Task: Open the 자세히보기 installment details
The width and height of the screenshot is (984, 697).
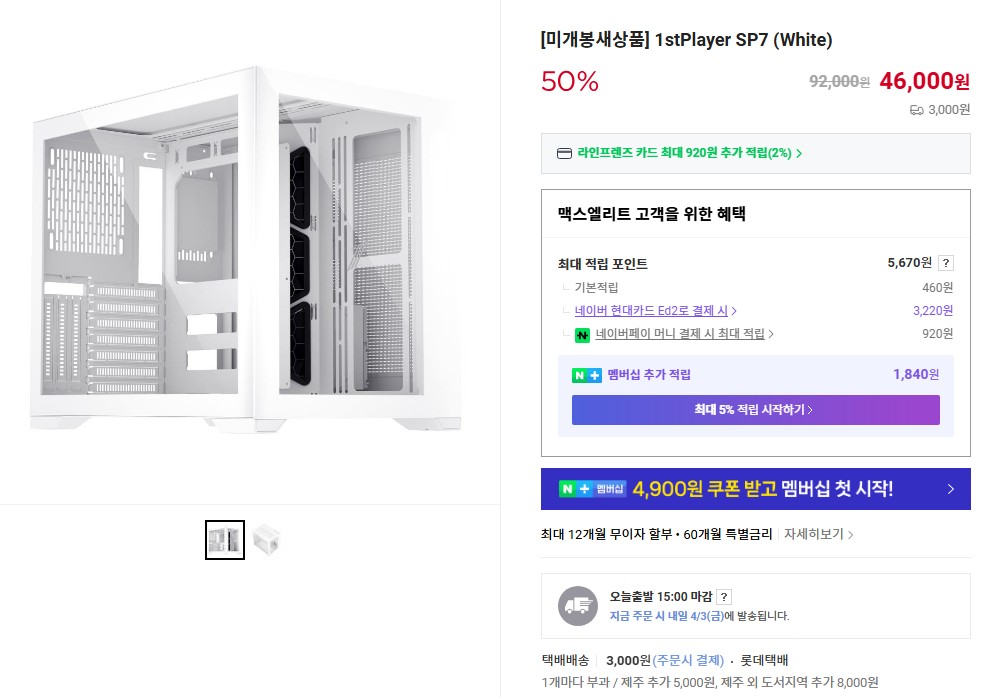Action: [x=818, y=534]
